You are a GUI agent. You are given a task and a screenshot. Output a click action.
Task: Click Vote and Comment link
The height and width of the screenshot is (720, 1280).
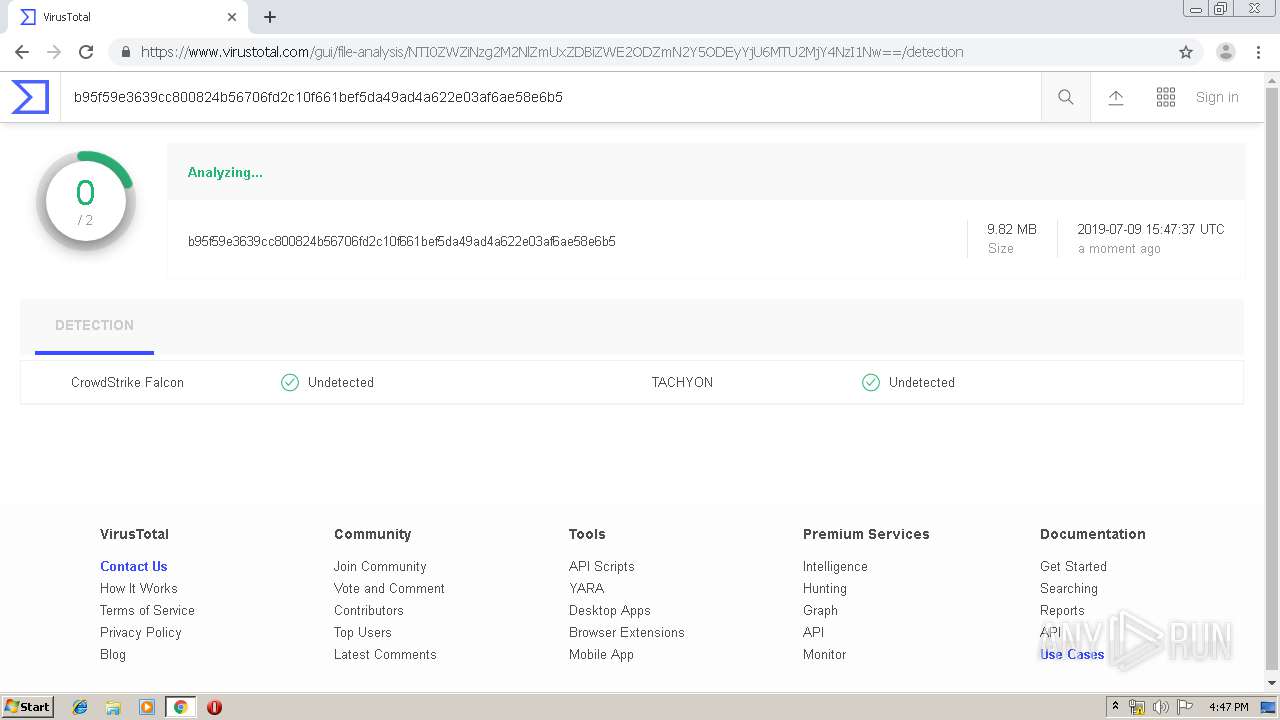pos(389,588)
